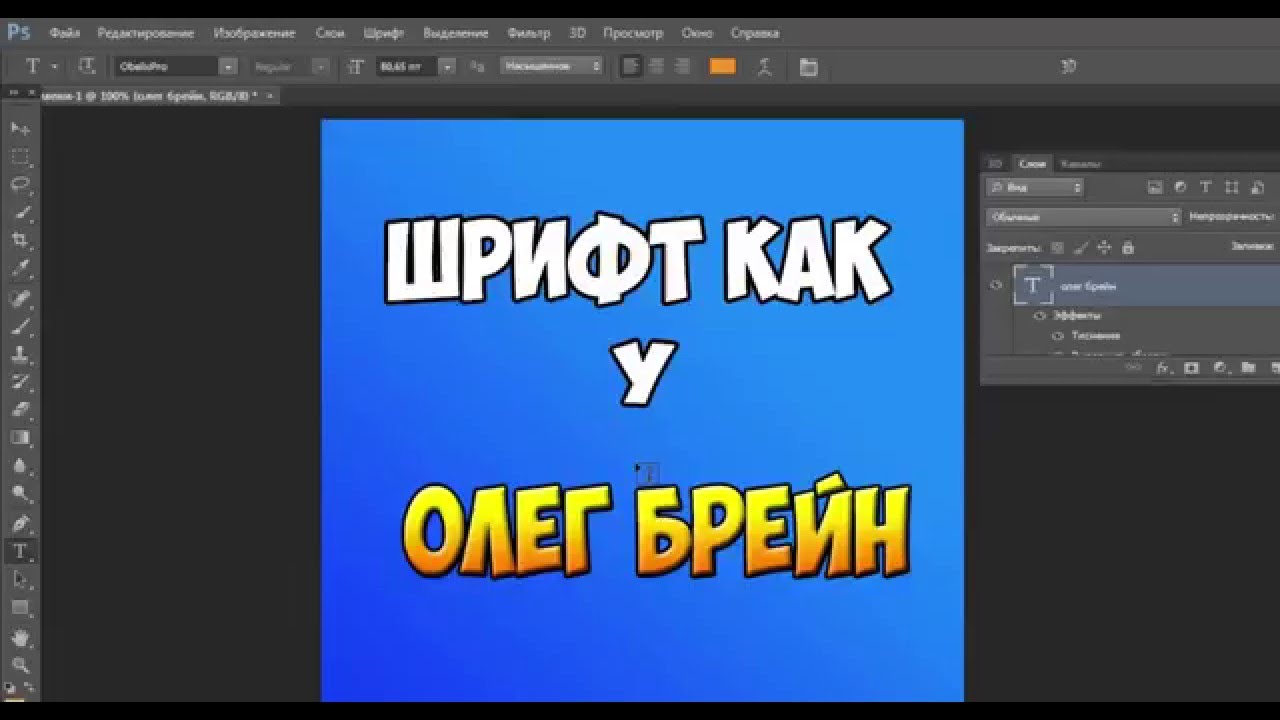Lock layer position
Image resolution: width=1280 pixels, height=720 pixels.
pos(1104,247)
